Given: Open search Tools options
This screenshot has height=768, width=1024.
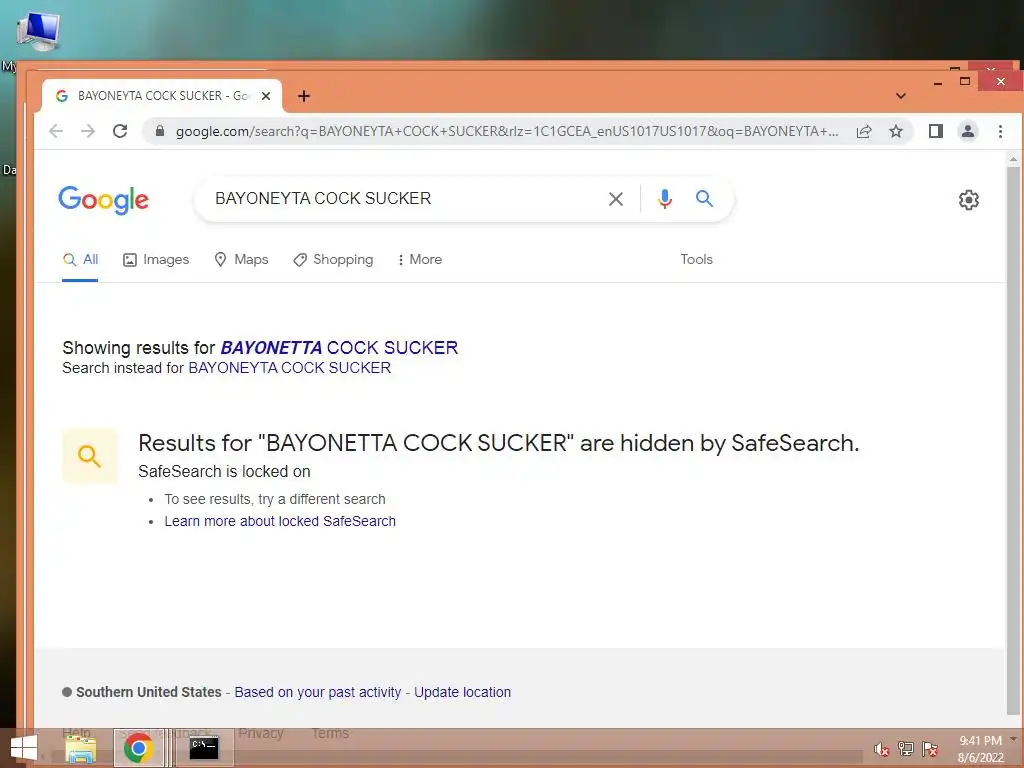Looking at the screenshot, I should 696,259.
